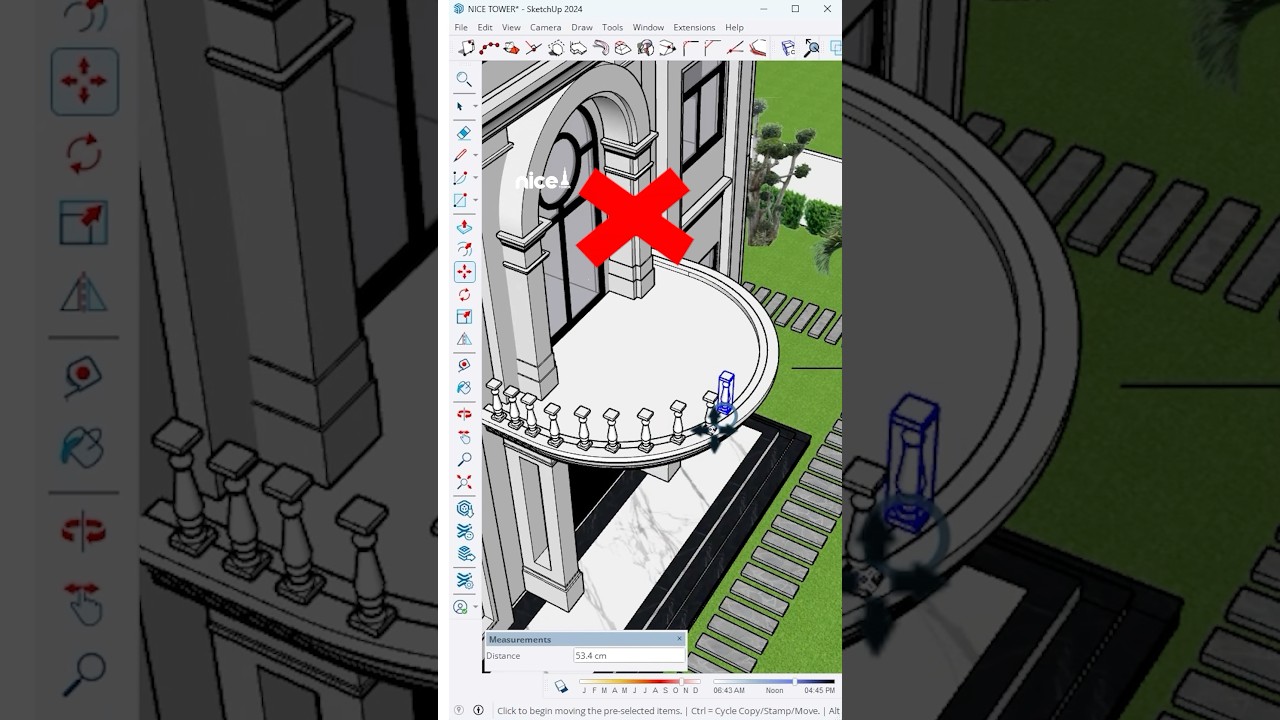This screenshot has height=720, width=1280.
Task: Expand the Shapes tool dropdown arrow
Action: 475,201
